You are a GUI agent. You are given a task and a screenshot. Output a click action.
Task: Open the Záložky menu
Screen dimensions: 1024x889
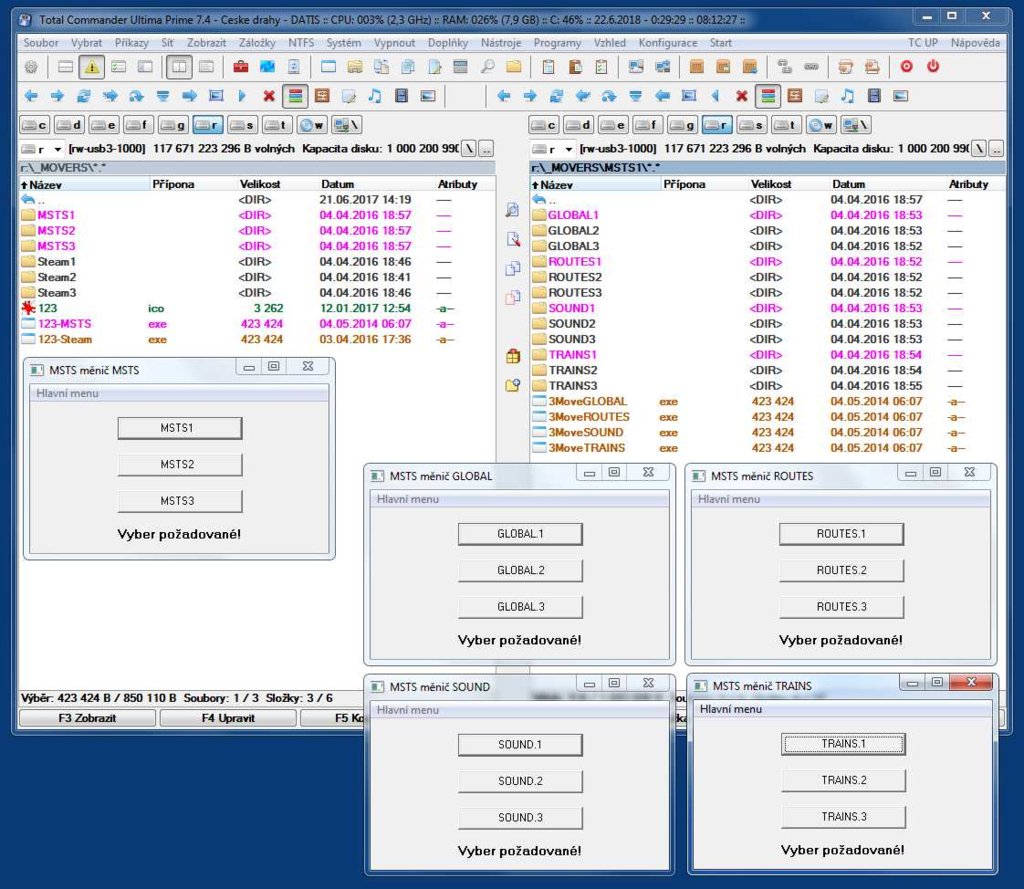[258, 43]
